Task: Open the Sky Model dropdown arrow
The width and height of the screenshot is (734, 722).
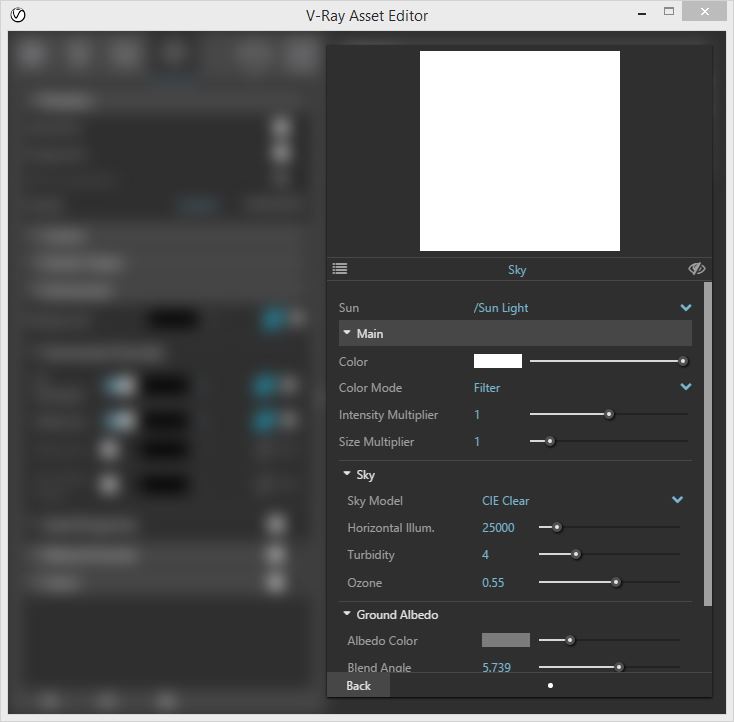Action: (x=677, y=500)
